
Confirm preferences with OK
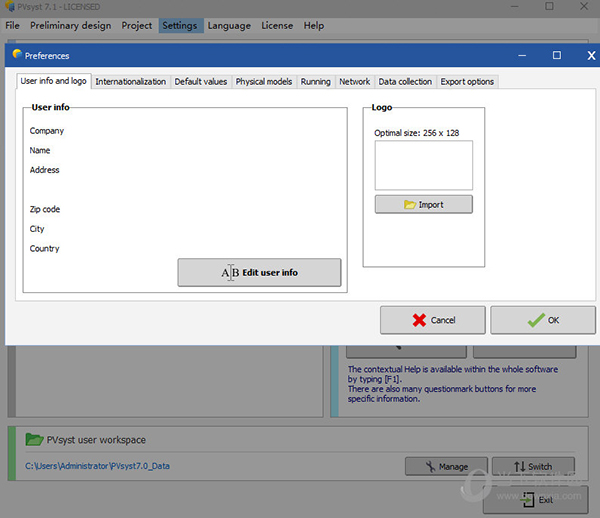click(x=542, y=320)
